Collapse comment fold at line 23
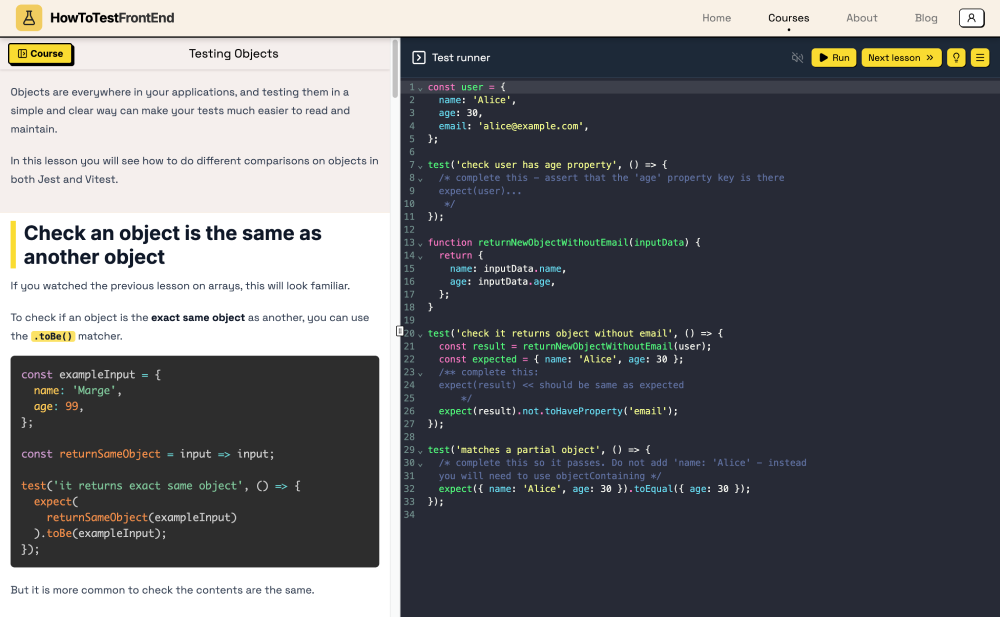1000x617 pixels. 420,373
